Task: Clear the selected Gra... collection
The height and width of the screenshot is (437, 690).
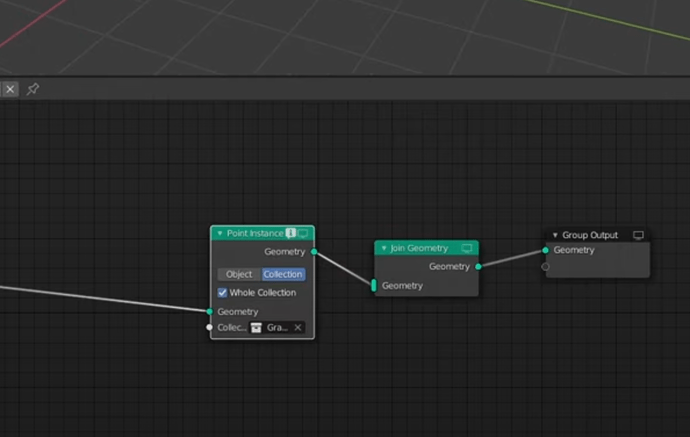Action: pyautogui.click(x=298, y=327)
